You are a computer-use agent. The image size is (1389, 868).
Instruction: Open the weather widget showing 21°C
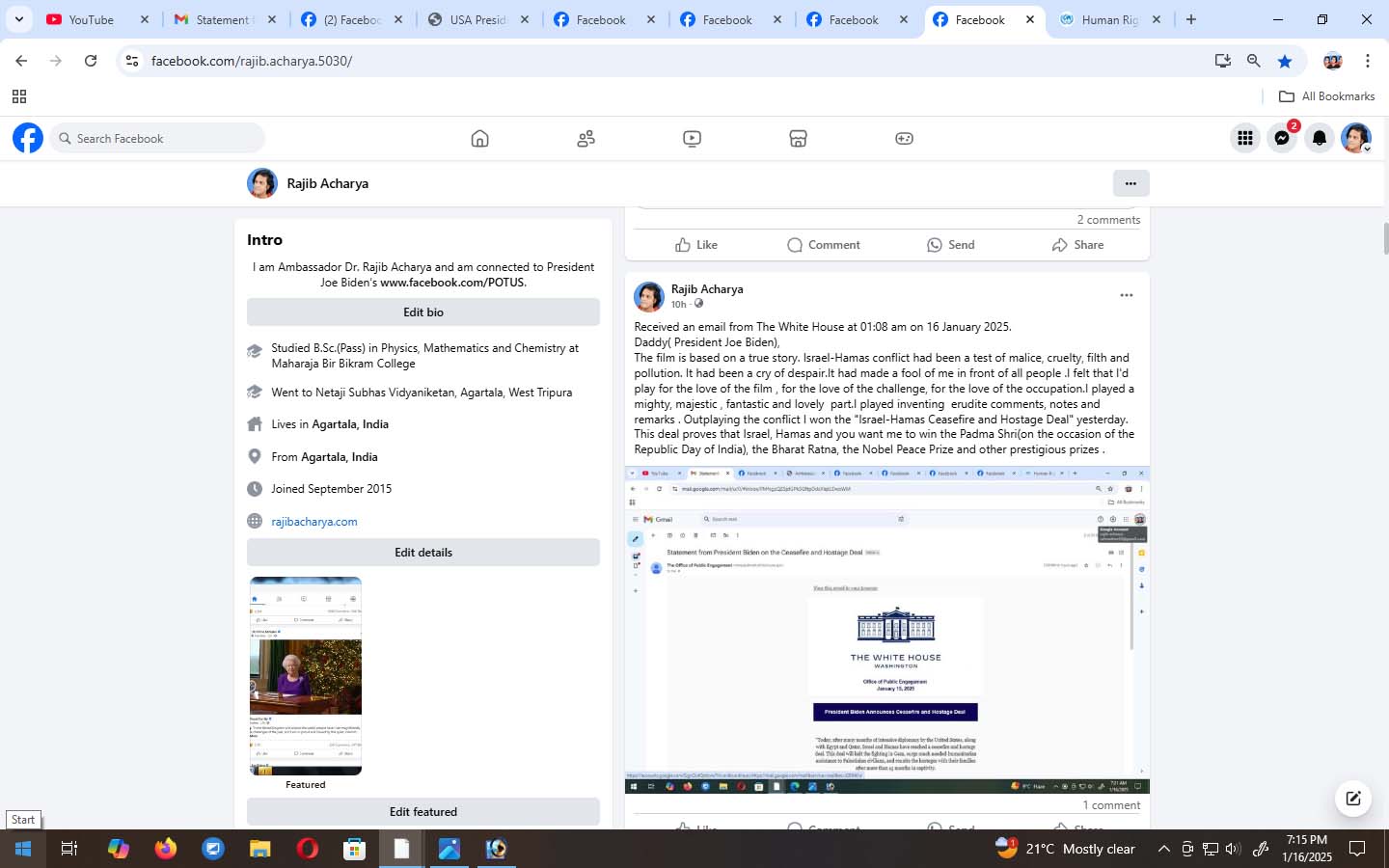click(1065, 849)
